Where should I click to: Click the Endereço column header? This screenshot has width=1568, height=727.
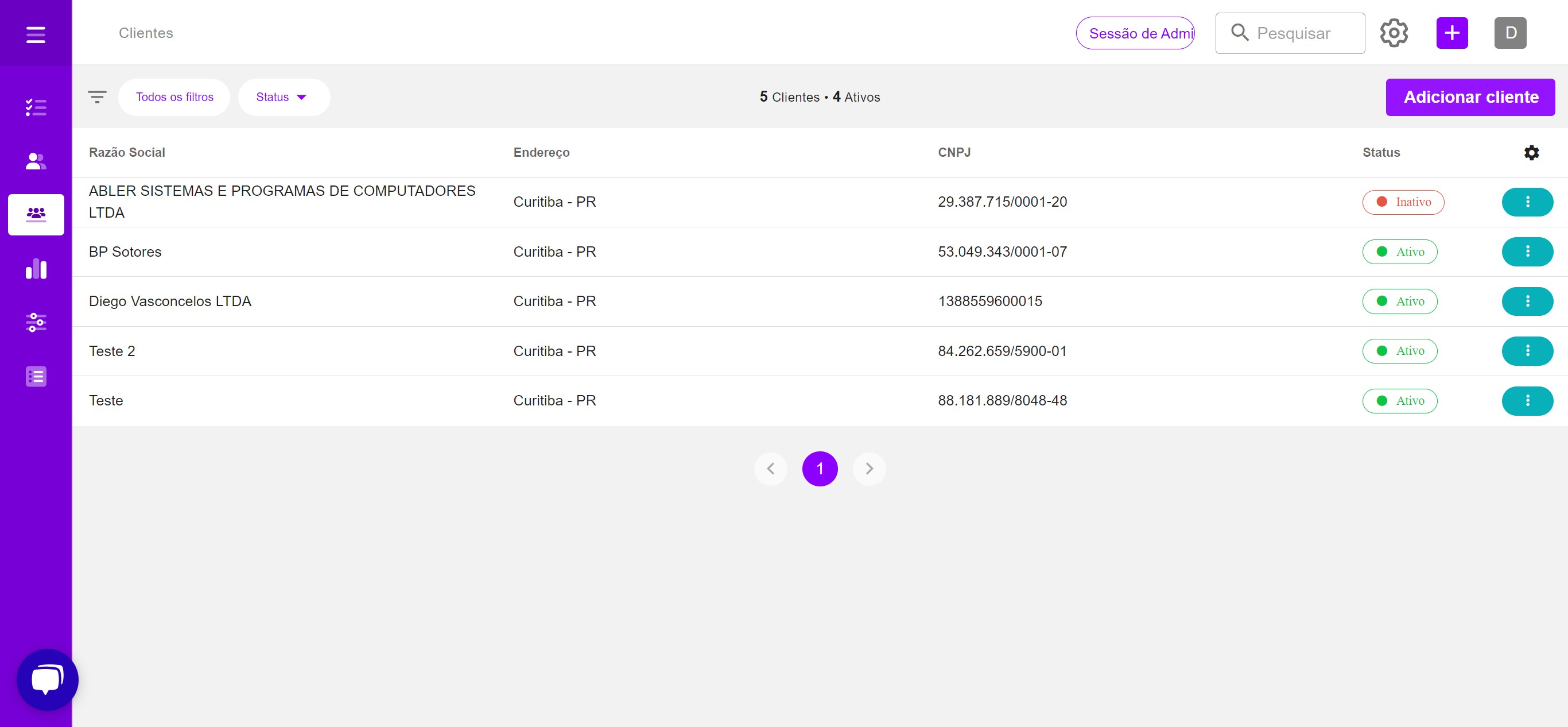coord(541,152)
